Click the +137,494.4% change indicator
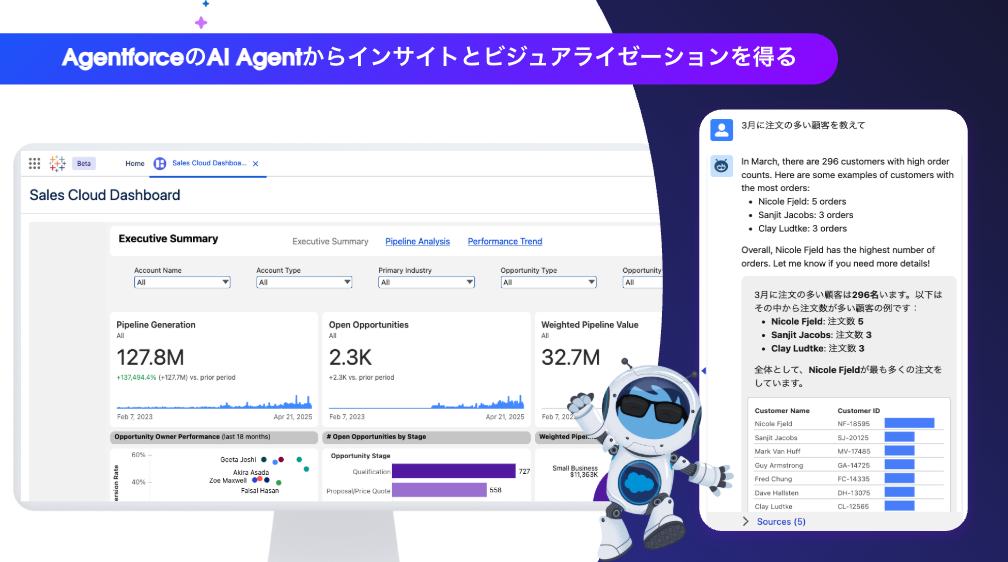 136,377
